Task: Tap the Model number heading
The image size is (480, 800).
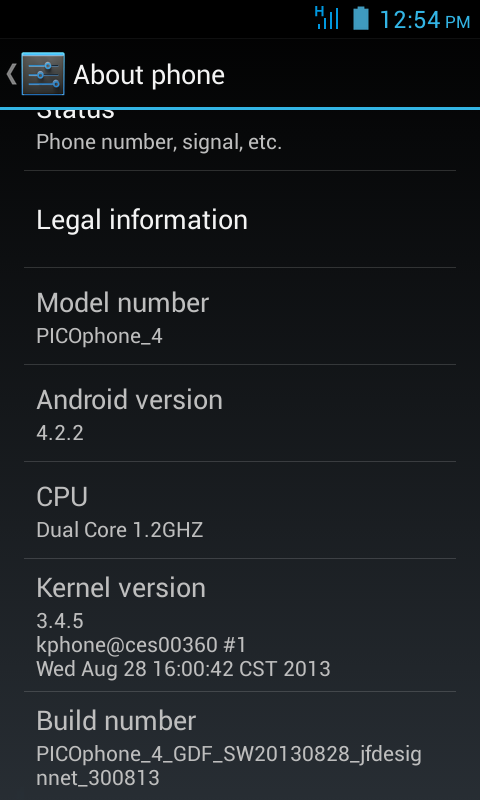Action: (x=122, y=303)
